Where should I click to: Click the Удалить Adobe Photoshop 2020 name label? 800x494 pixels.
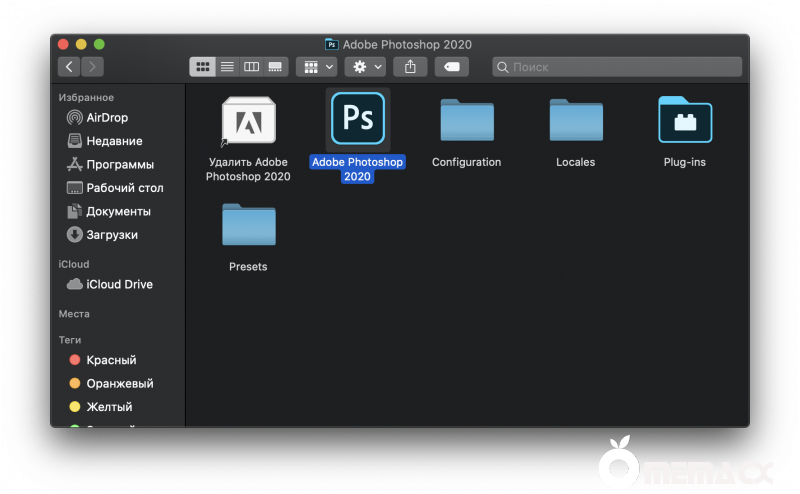[x=248, y=169]
